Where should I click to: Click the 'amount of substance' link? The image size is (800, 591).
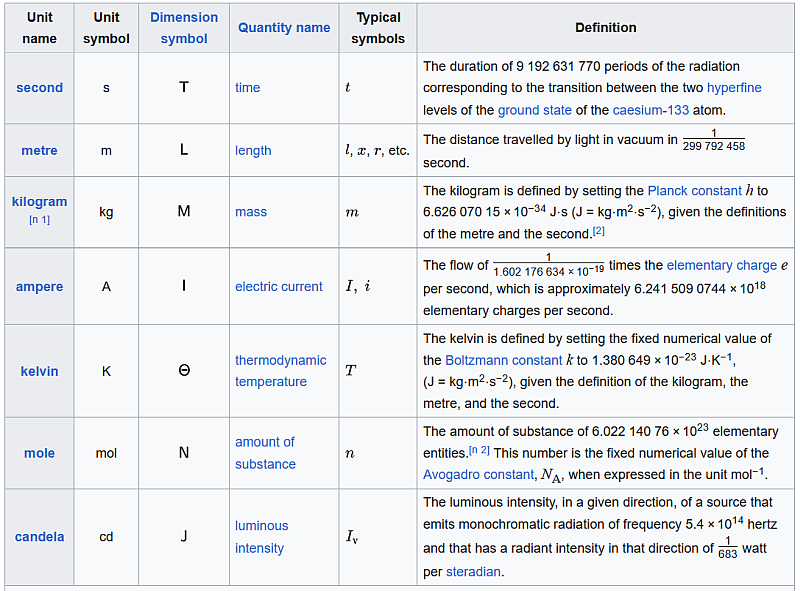[265, 453]
